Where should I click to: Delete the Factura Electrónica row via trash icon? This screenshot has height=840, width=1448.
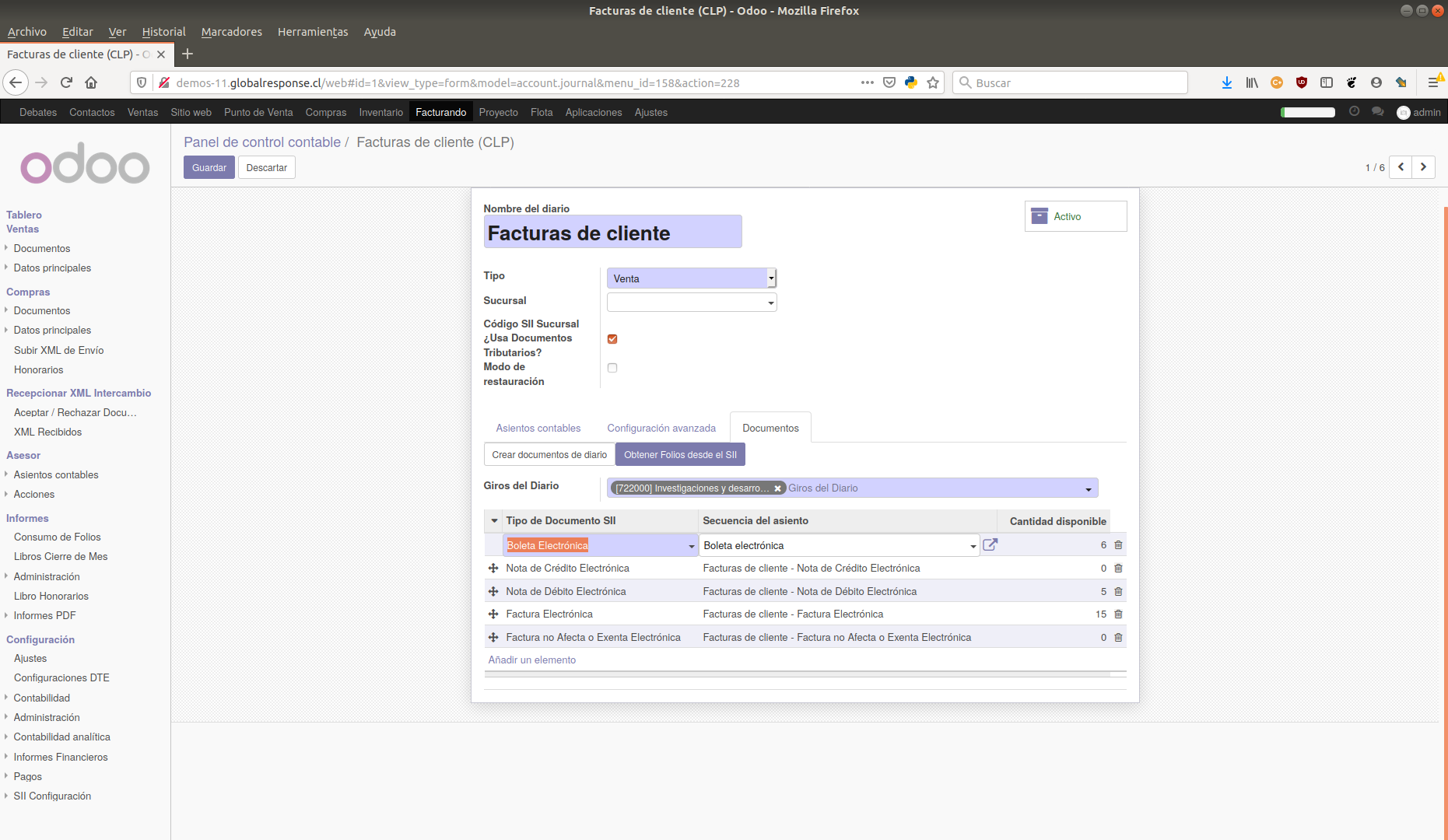click(x=1118, y=614)
